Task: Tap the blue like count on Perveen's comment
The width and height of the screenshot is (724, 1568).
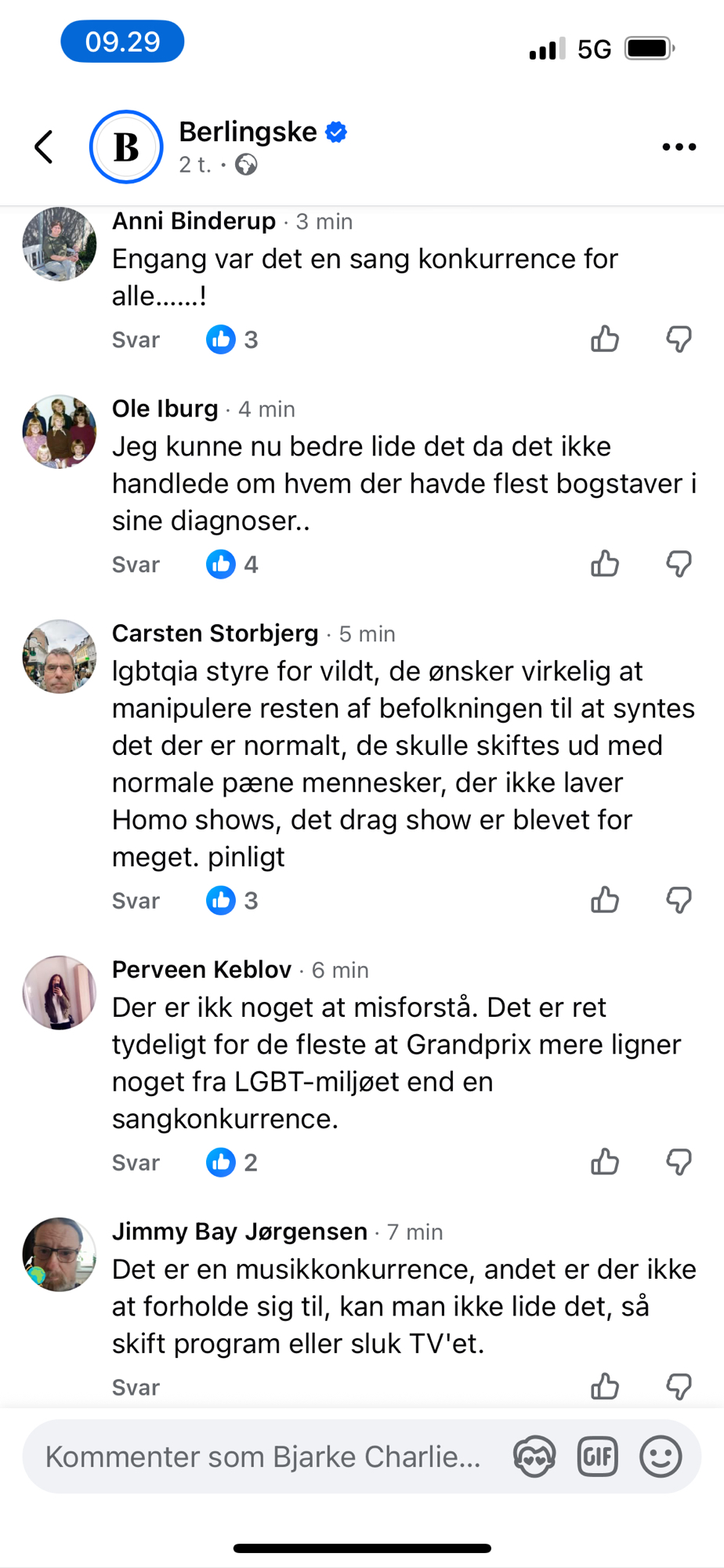Action: click(232, 1163)
